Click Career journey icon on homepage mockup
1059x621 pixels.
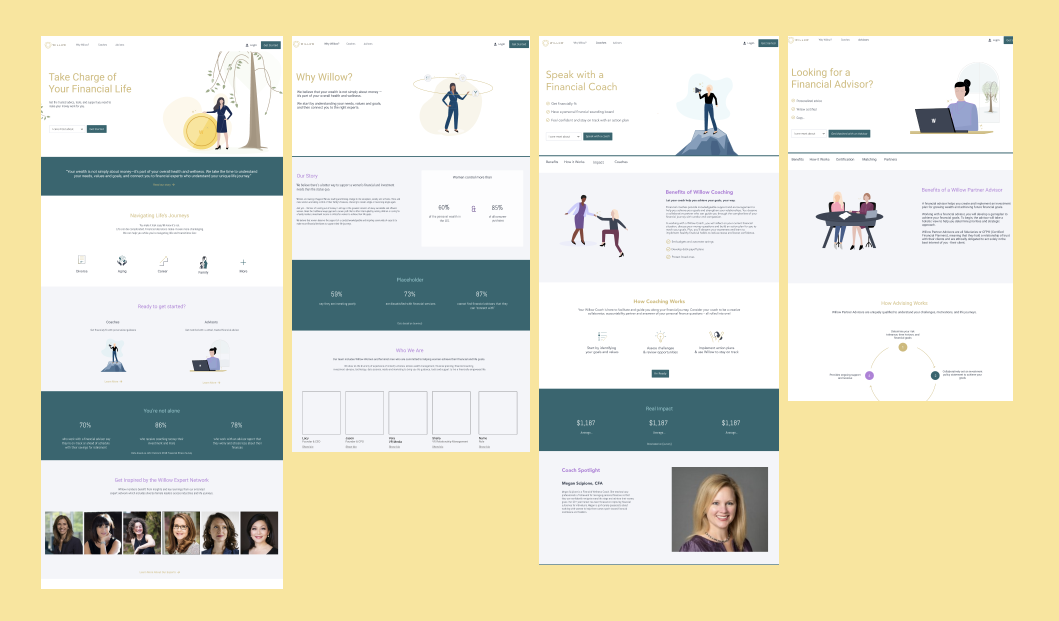(x=163, y=261)
